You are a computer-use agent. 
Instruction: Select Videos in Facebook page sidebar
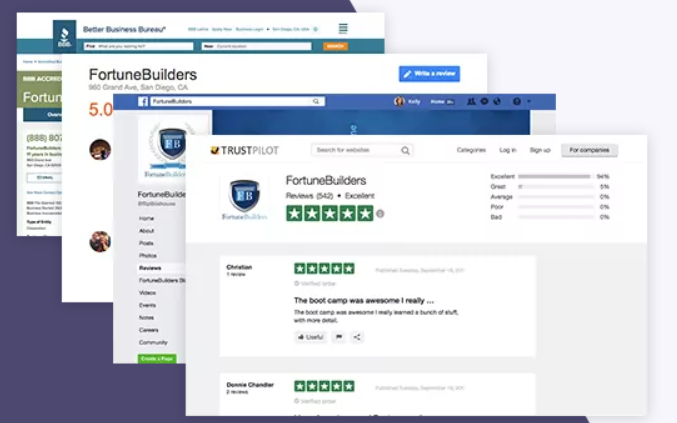[x=147, y=293]
